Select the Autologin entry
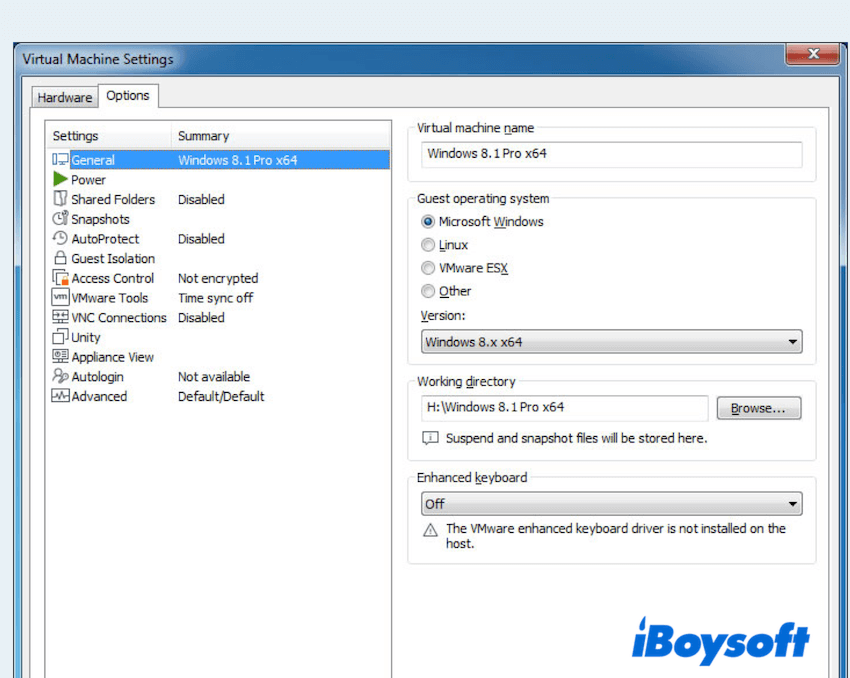Image resolution: width=850 pixels, height=678 pixels. pos(97,377)
